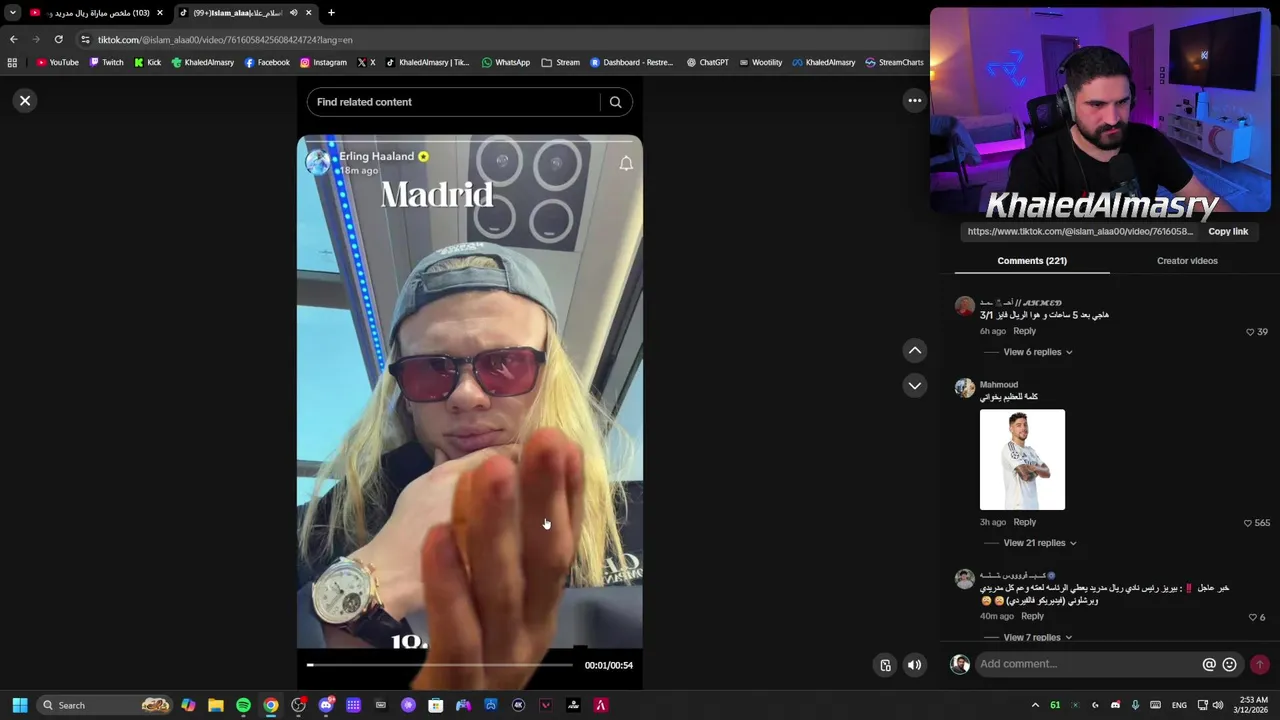Open the tab search dropdown arrow
Viewport: 1280px width, 720px height.
(12, 13)
